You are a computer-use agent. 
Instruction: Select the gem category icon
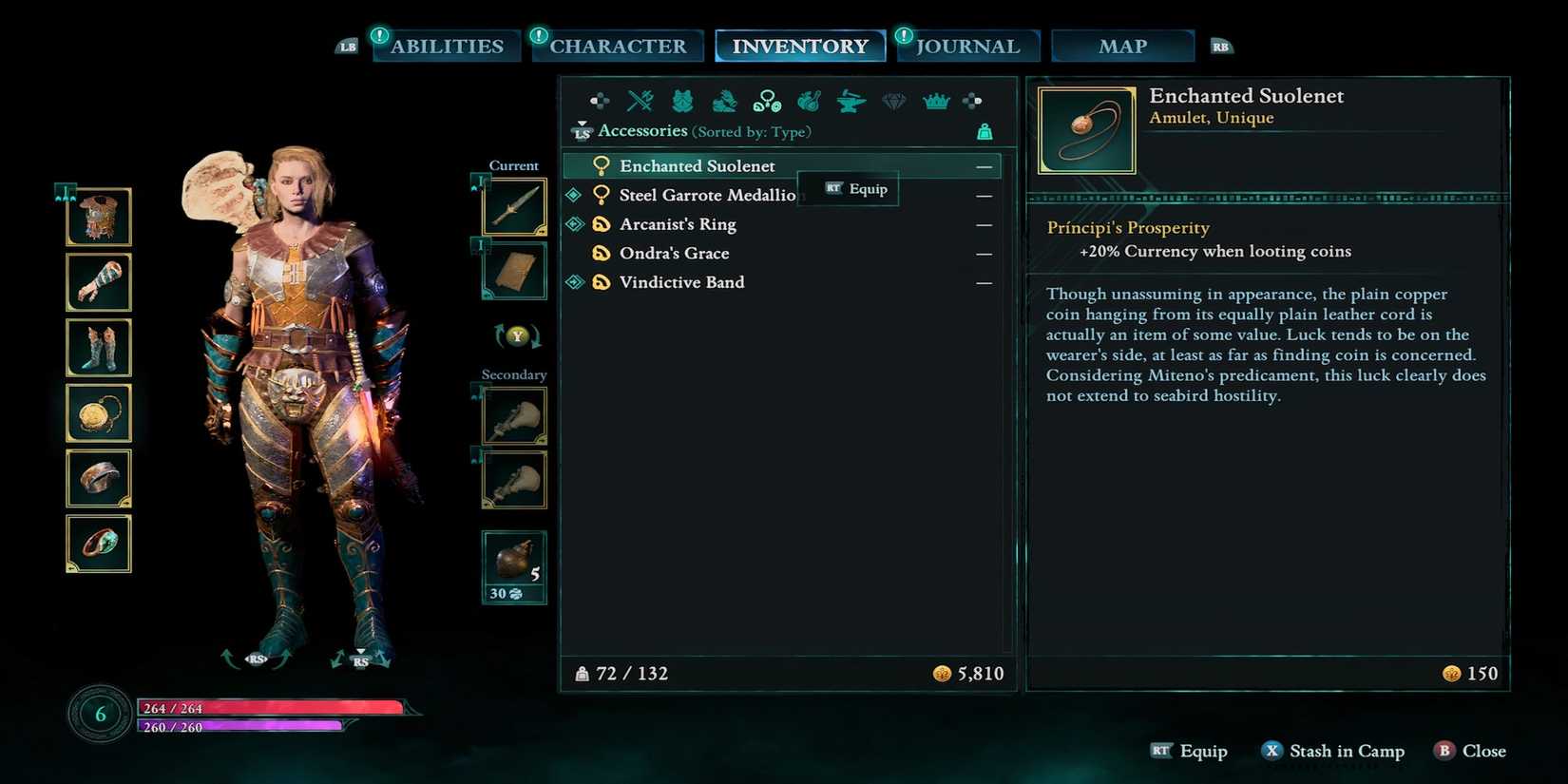(x=893, y=100)
